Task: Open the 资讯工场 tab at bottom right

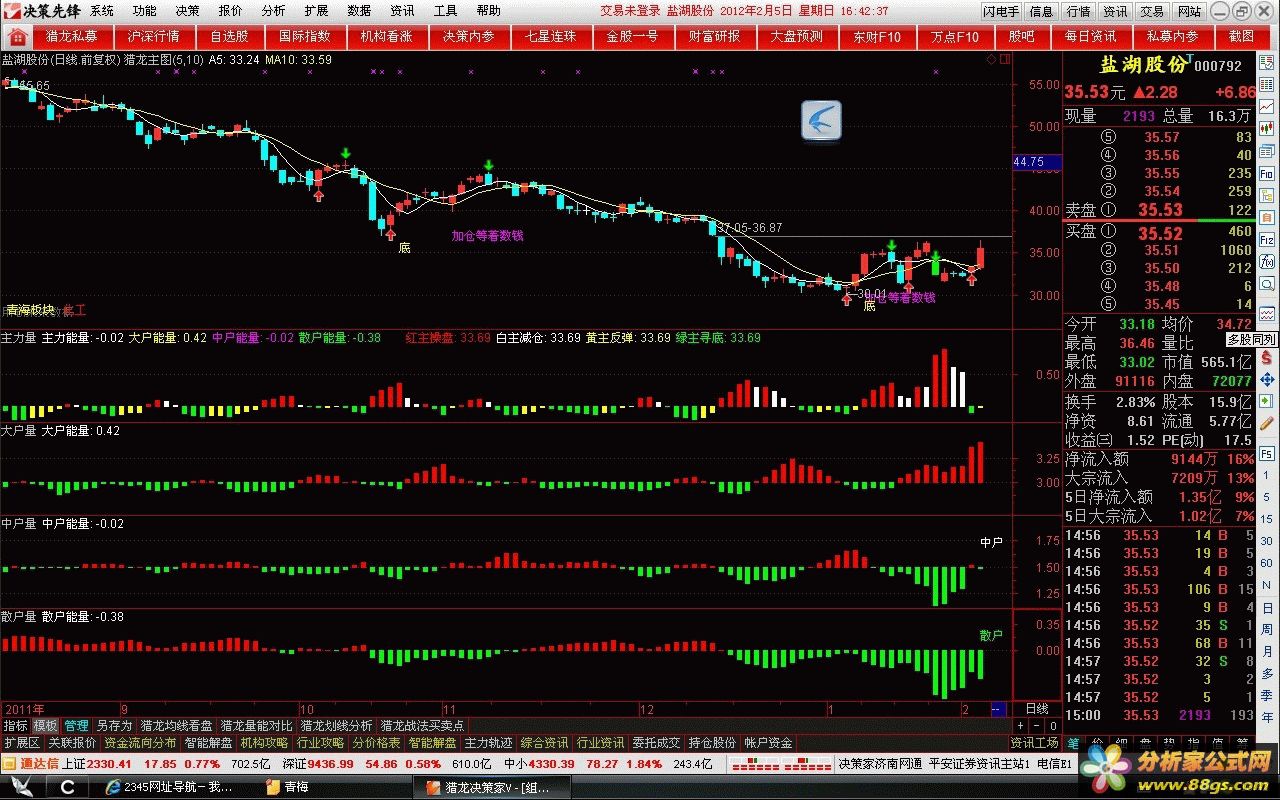Action: 1035,742
